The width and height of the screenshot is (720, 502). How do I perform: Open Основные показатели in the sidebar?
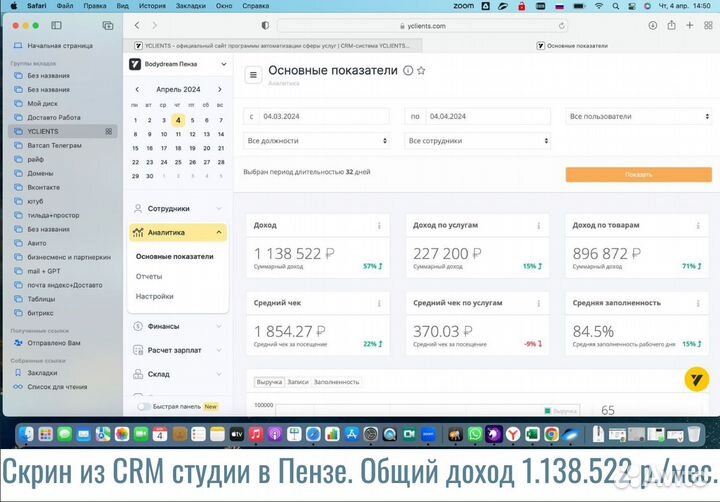[174, 256]
